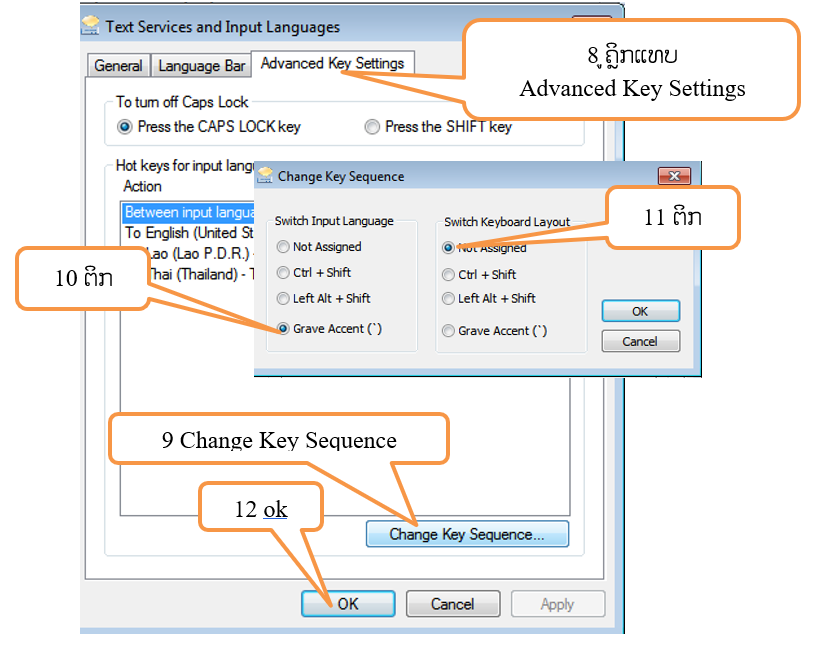Viewport: 820px width, 649px height.
Task: Choose Ctrl + Shift under Switch Keyboard Layout
Action: (x=449, y=275)
